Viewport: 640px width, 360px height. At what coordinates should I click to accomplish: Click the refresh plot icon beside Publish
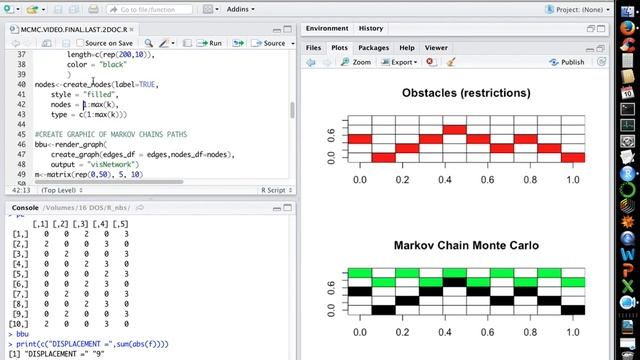pos(601,62)
